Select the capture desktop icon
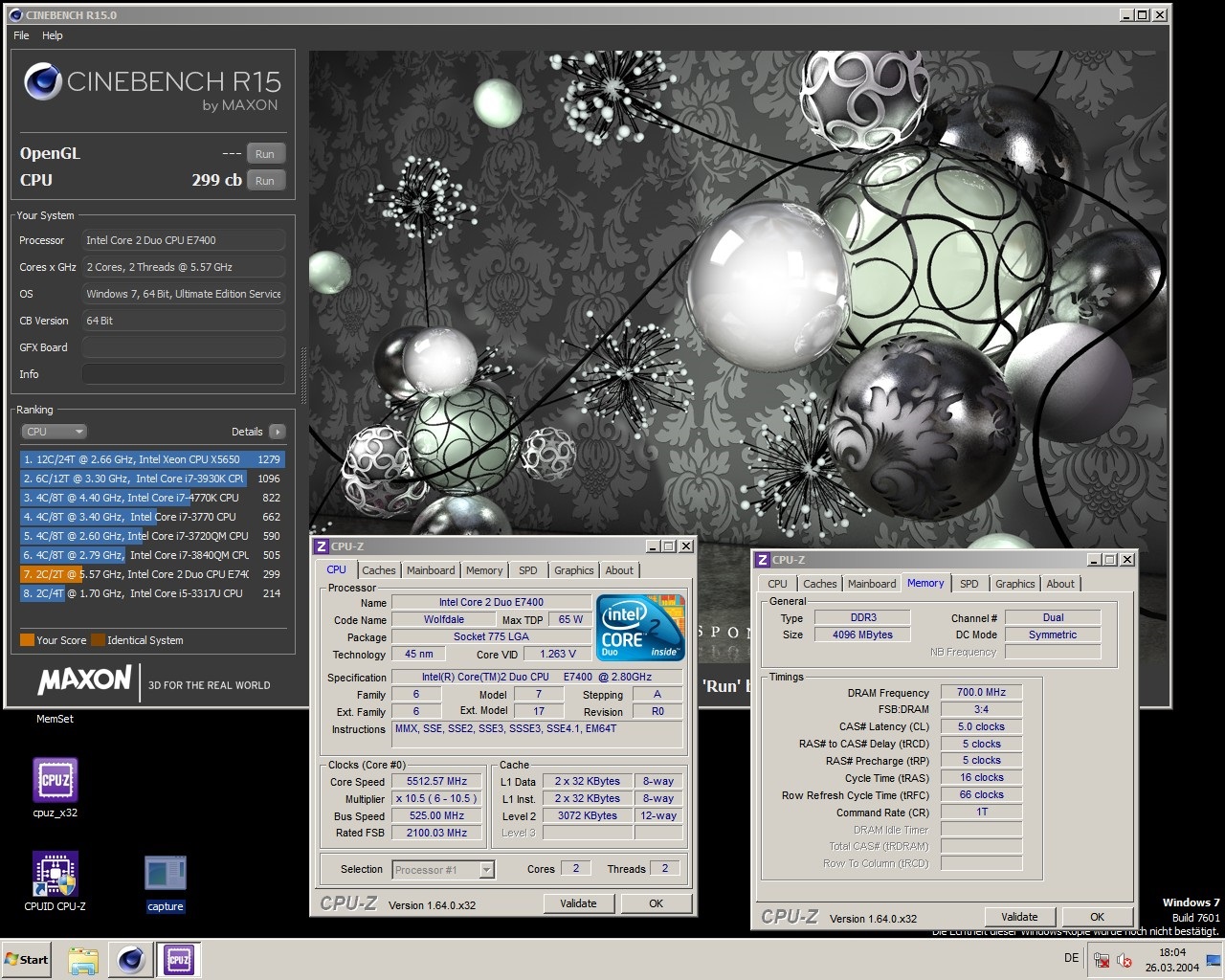The image size is (1225, 980). 165,884
